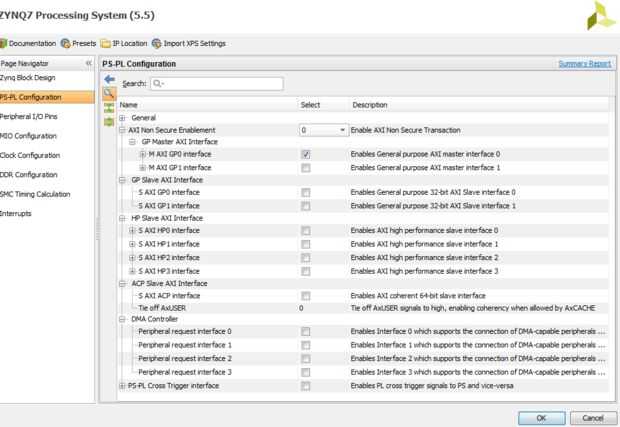Click the magnifier search toggle icon
The height and width of the screenshot is (427, 620).
pos(109,94)
